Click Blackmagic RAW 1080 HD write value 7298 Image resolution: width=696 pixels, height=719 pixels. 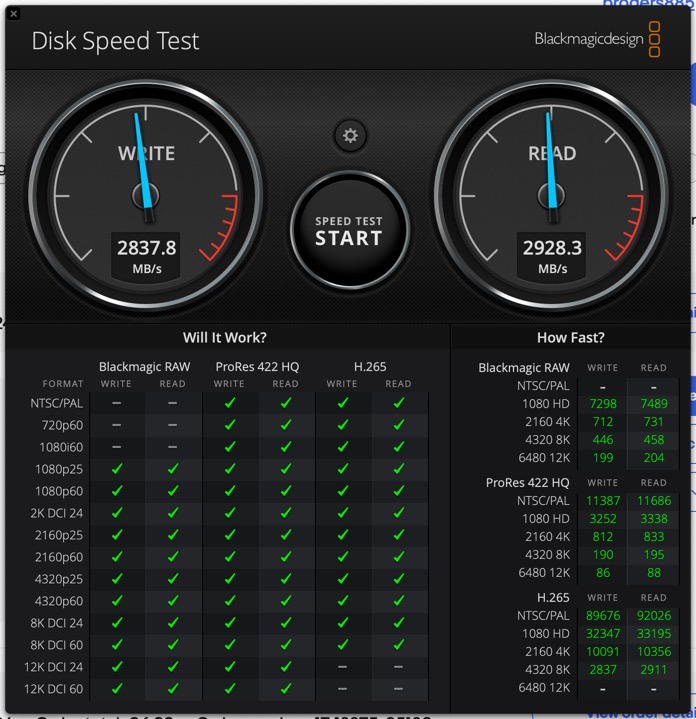point(603,404)
